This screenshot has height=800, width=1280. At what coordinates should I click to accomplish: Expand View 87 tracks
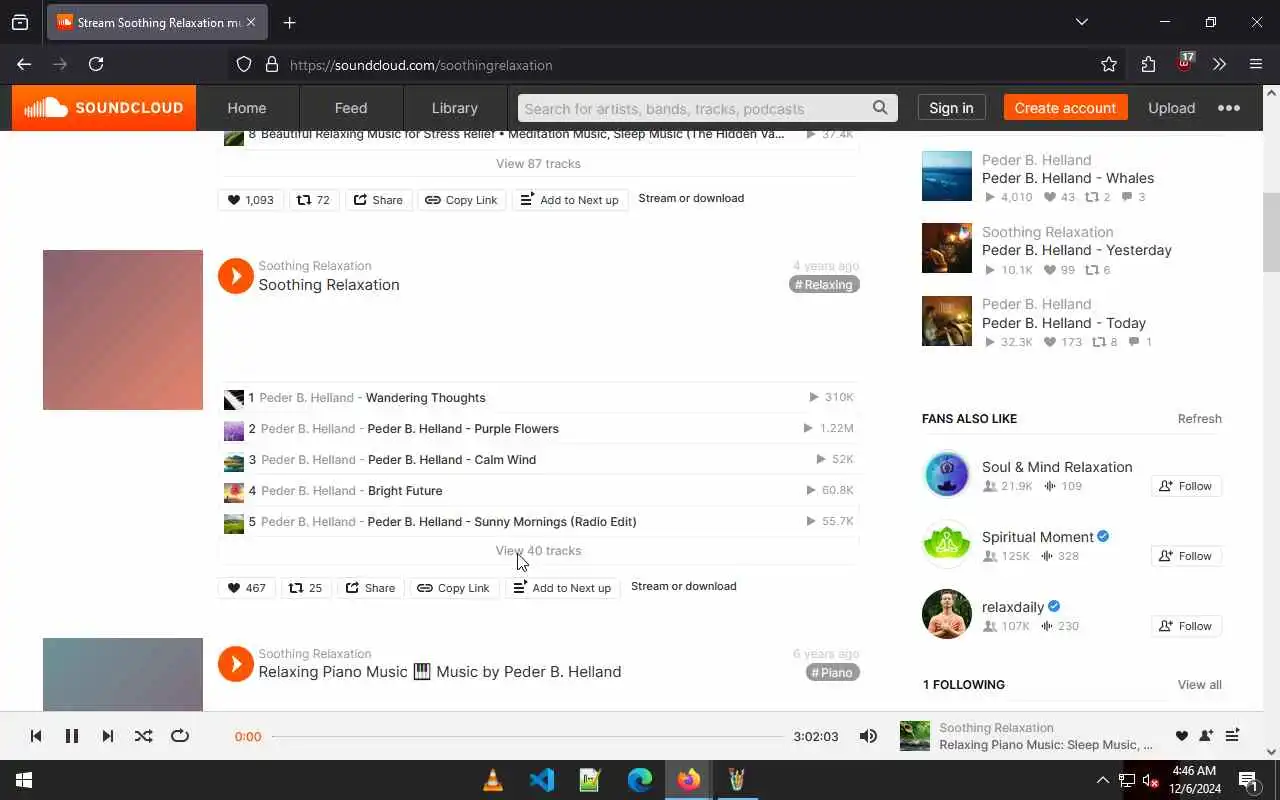(538, 163)
